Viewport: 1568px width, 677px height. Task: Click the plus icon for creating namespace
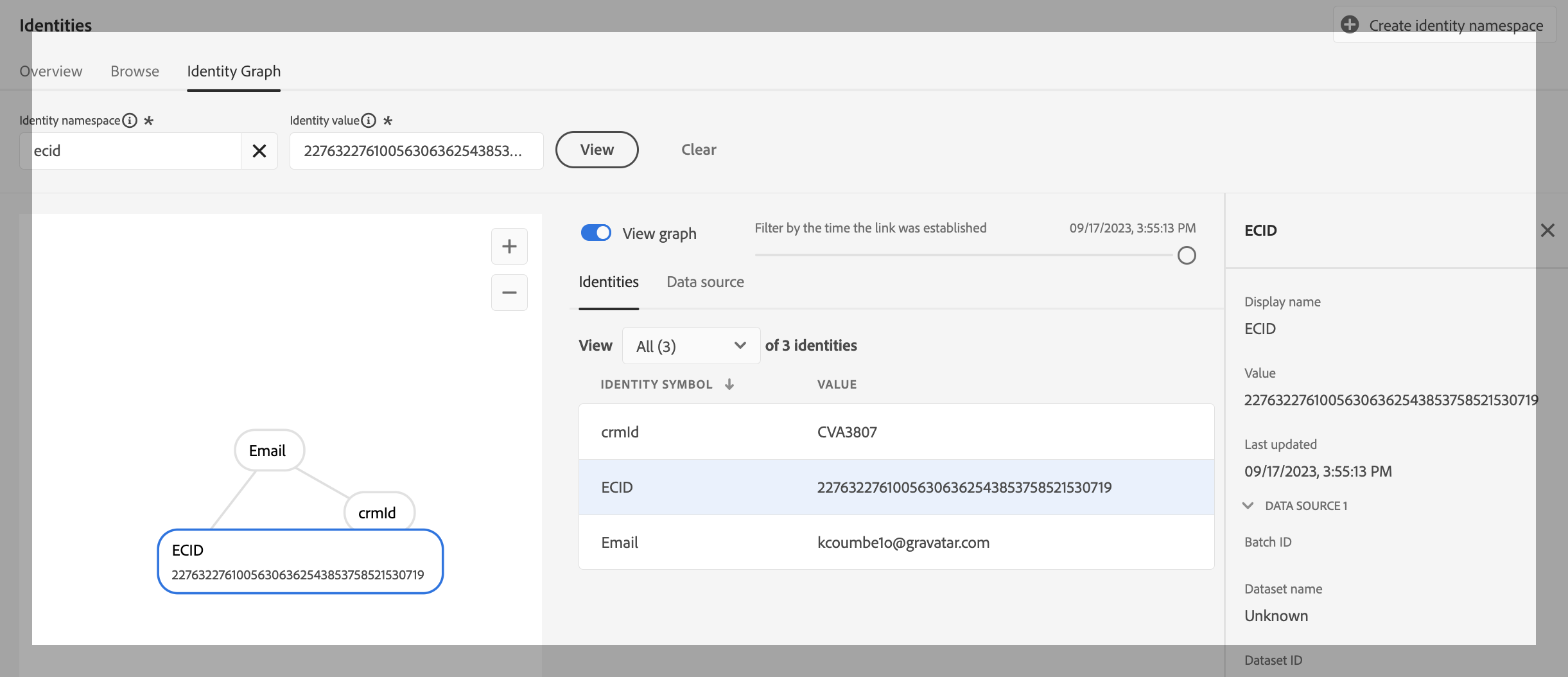(1350, 25)
